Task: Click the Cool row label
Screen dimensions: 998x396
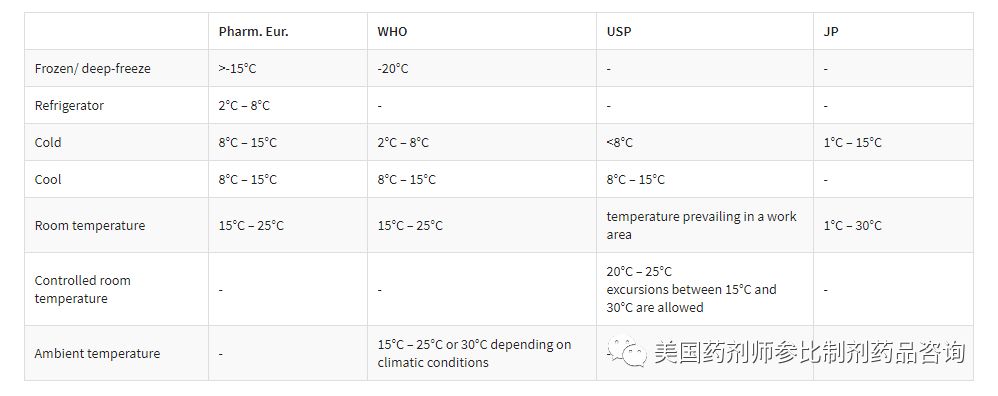Action: pos(48,179)
